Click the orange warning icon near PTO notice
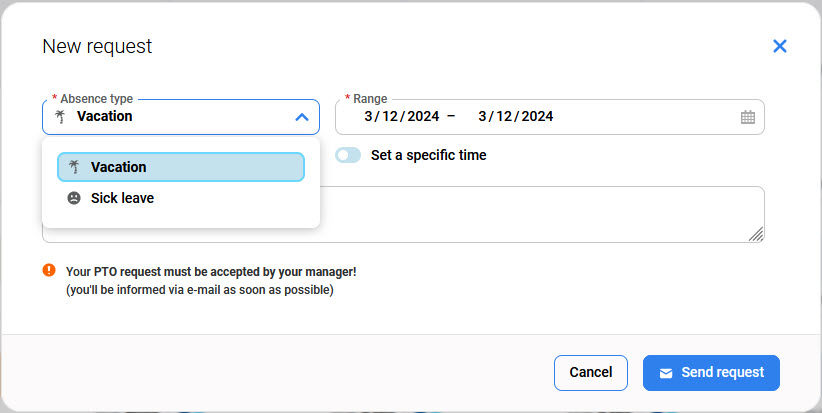Image resolution: width=822 pixels, height=413 pixels. pos(49,270)
